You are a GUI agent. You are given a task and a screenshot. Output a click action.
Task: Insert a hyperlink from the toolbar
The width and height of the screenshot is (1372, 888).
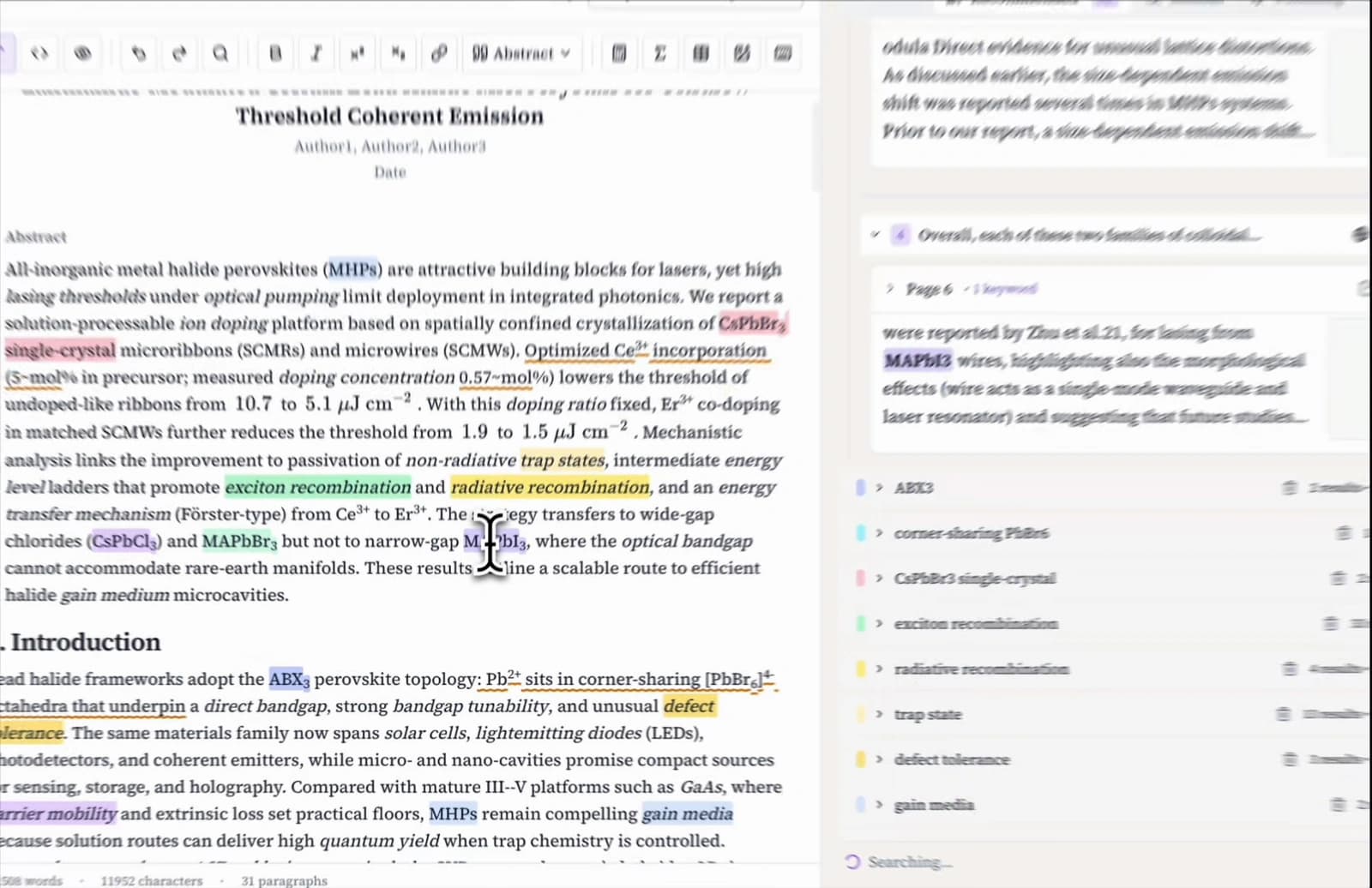pos(439,53)
